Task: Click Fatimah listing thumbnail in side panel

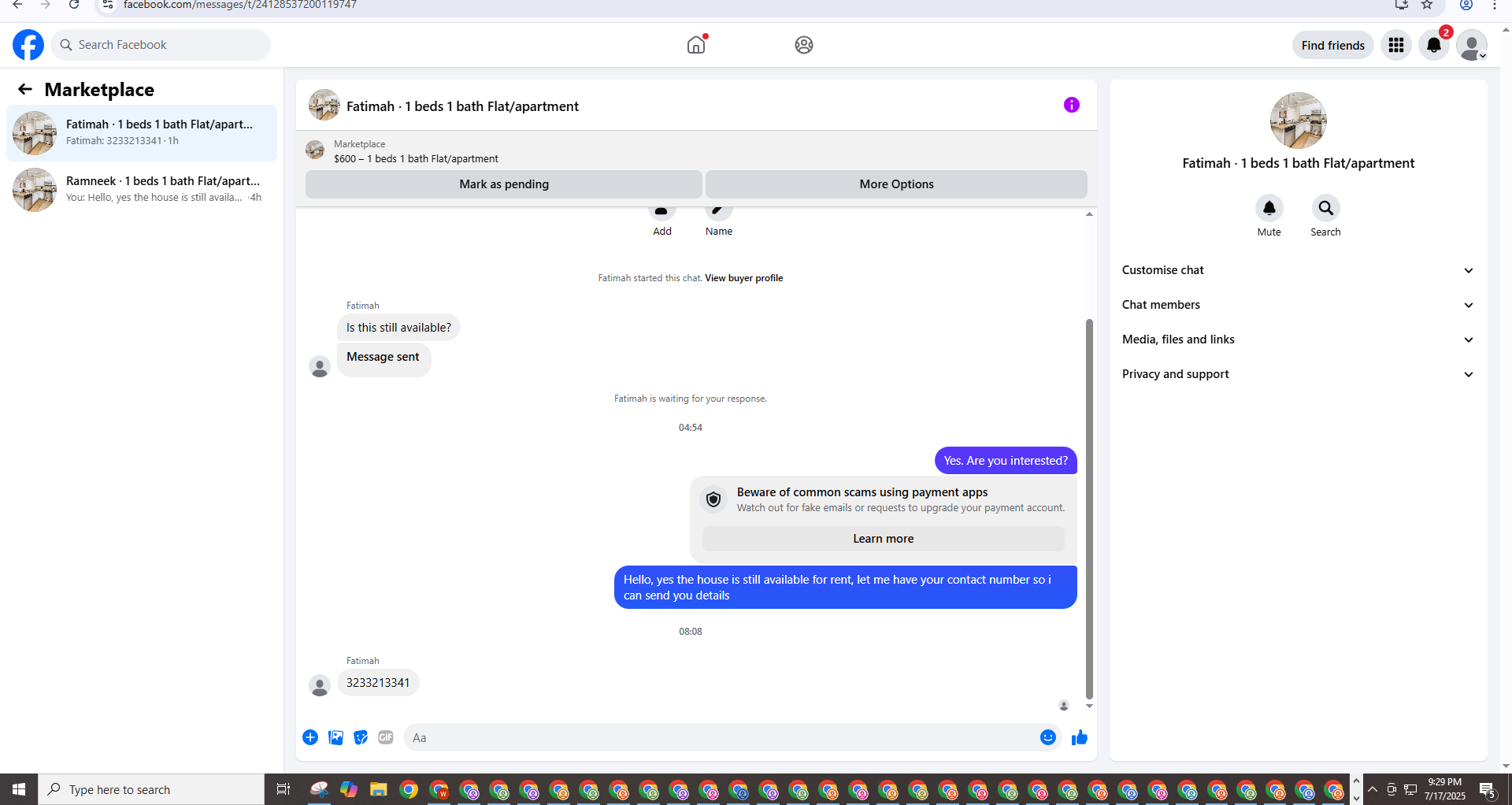Action: pyautogui.click(x=1299, y=121)
